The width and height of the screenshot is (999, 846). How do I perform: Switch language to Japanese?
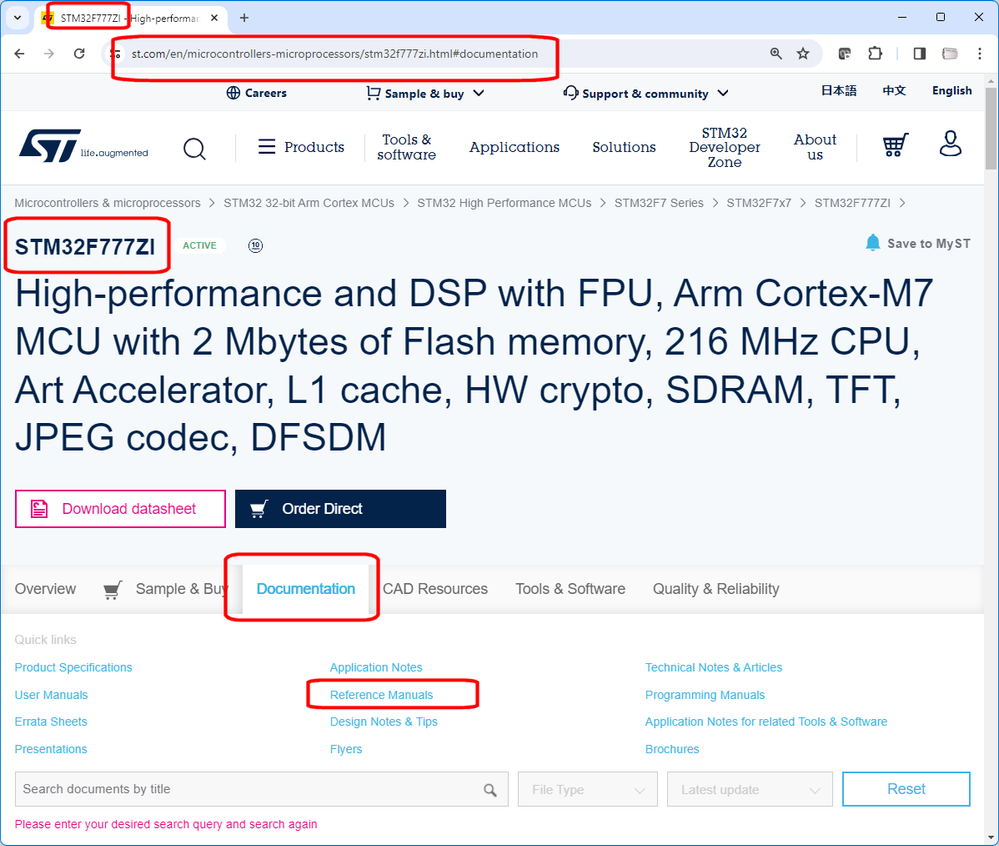[838, 90]
